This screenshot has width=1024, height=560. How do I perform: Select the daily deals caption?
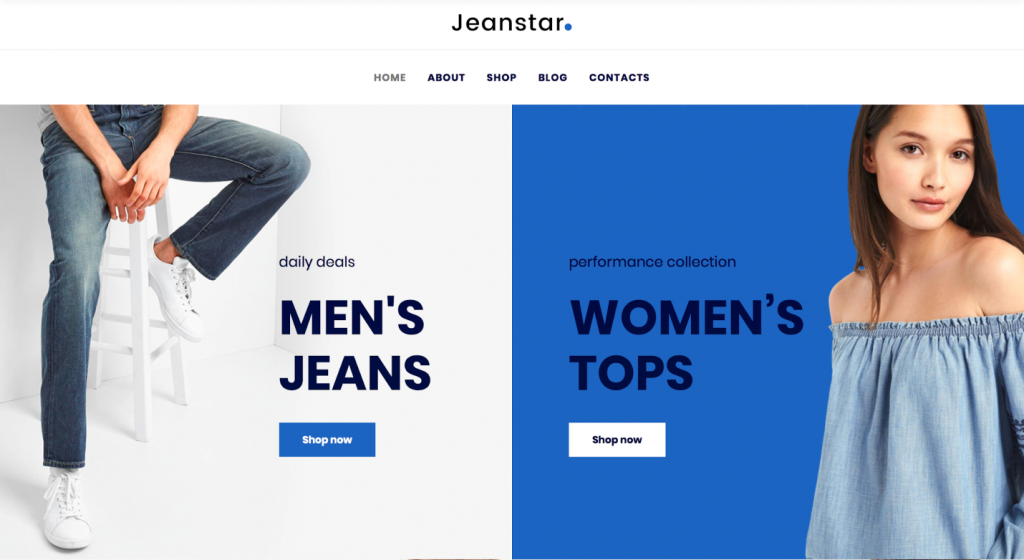pos(317,262)
